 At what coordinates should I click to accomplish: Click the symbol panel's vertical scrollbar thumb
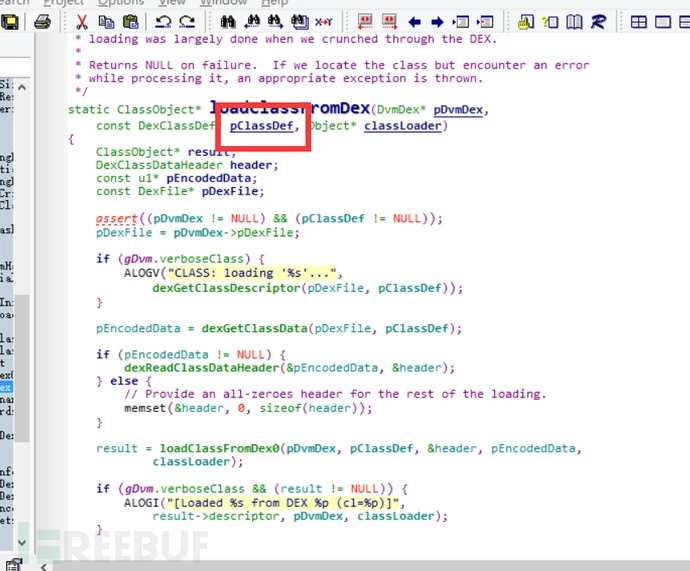point(22,368)
